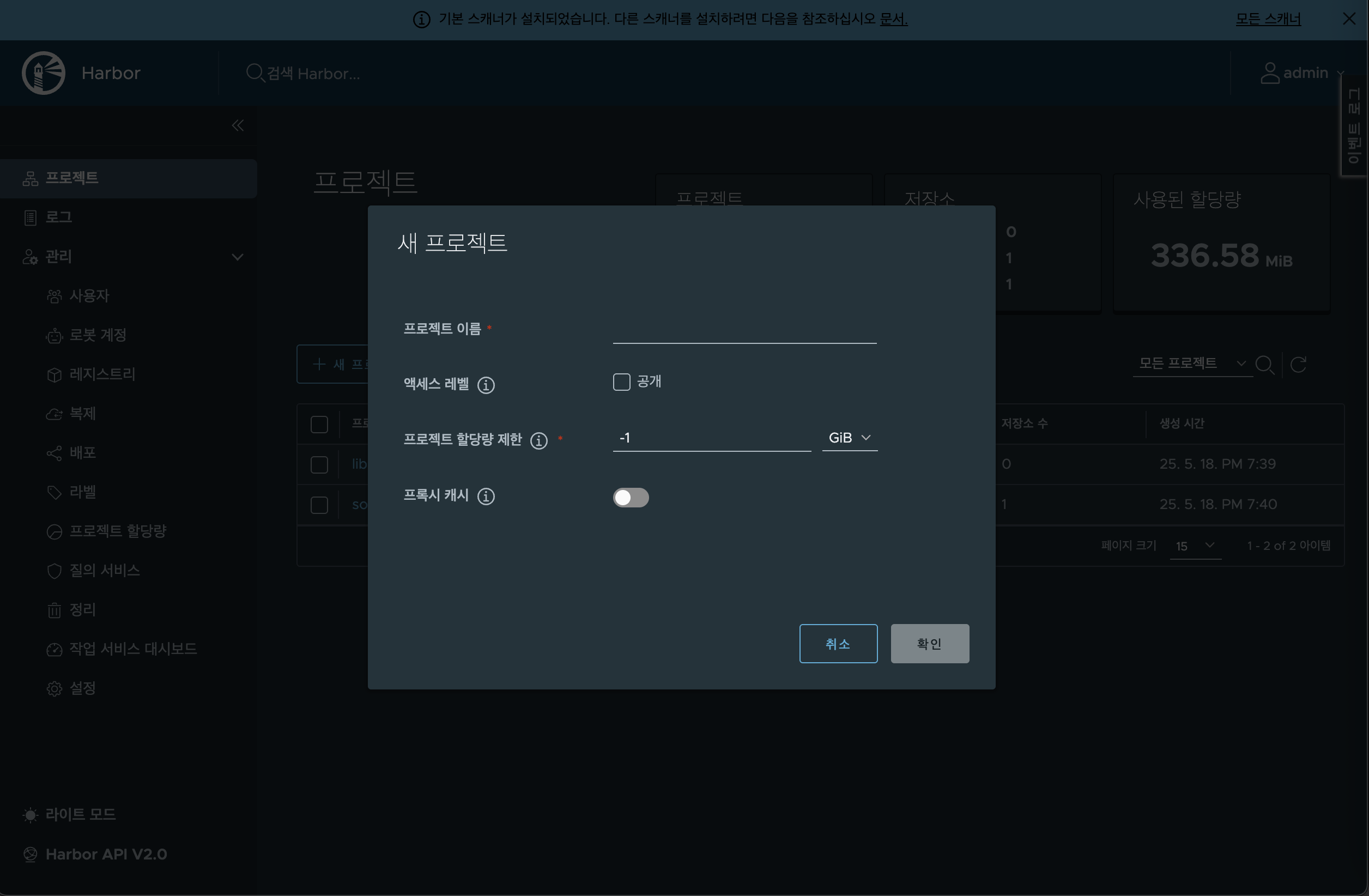The image size is (1369, 896).
Task: Enable the proxy cache toggle switch
Action: (x=631, y=498)
